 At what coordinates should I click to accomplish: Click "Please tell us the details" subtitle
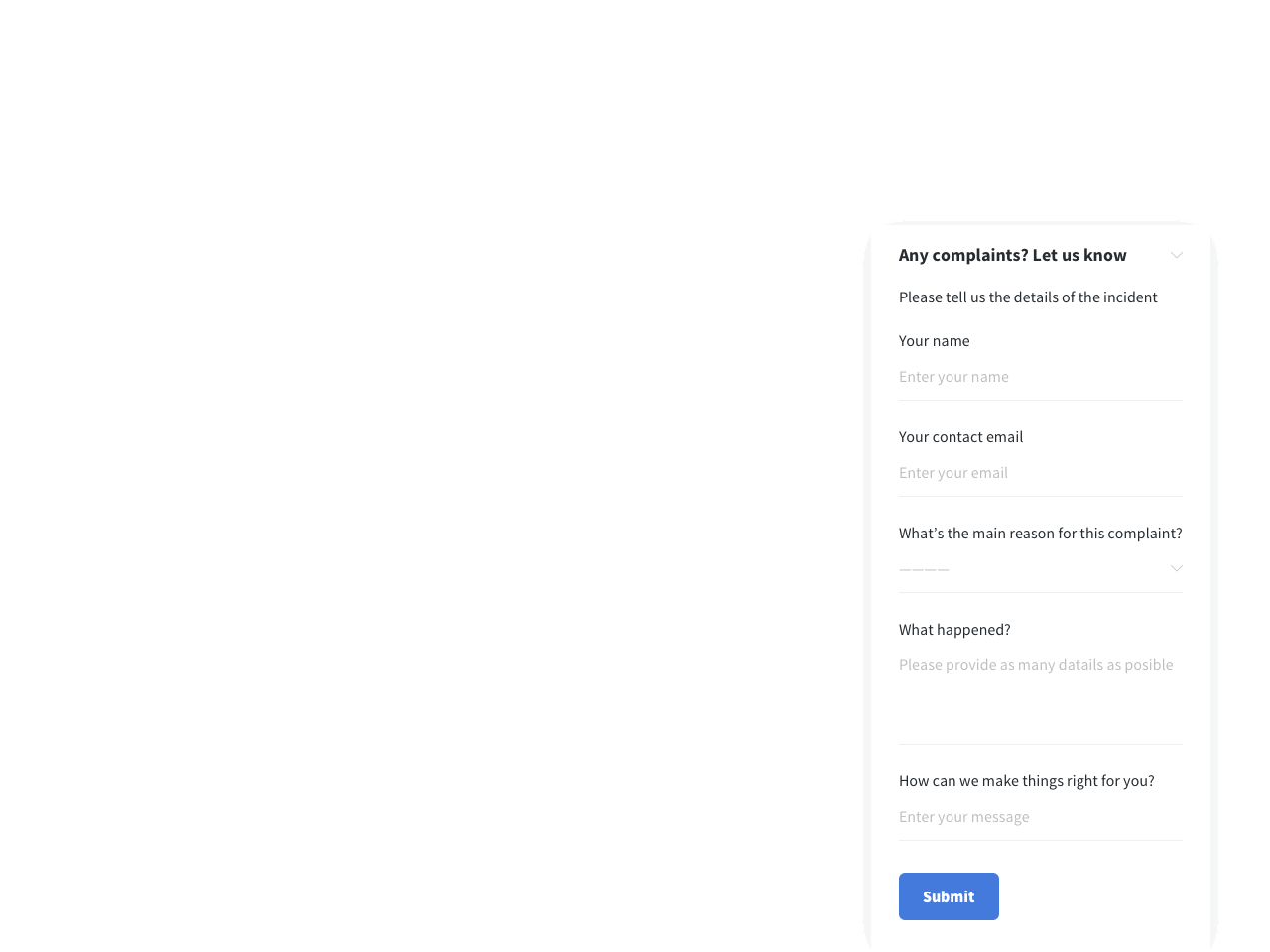[1028, 297]
